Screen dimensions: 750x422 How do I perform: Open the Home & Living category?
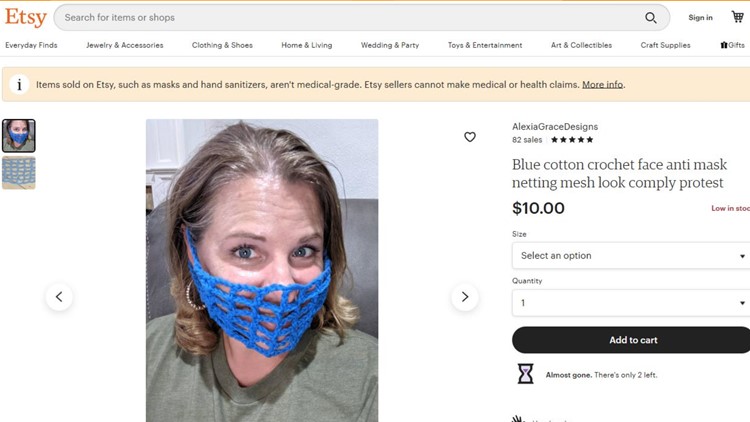pos(307,45)
